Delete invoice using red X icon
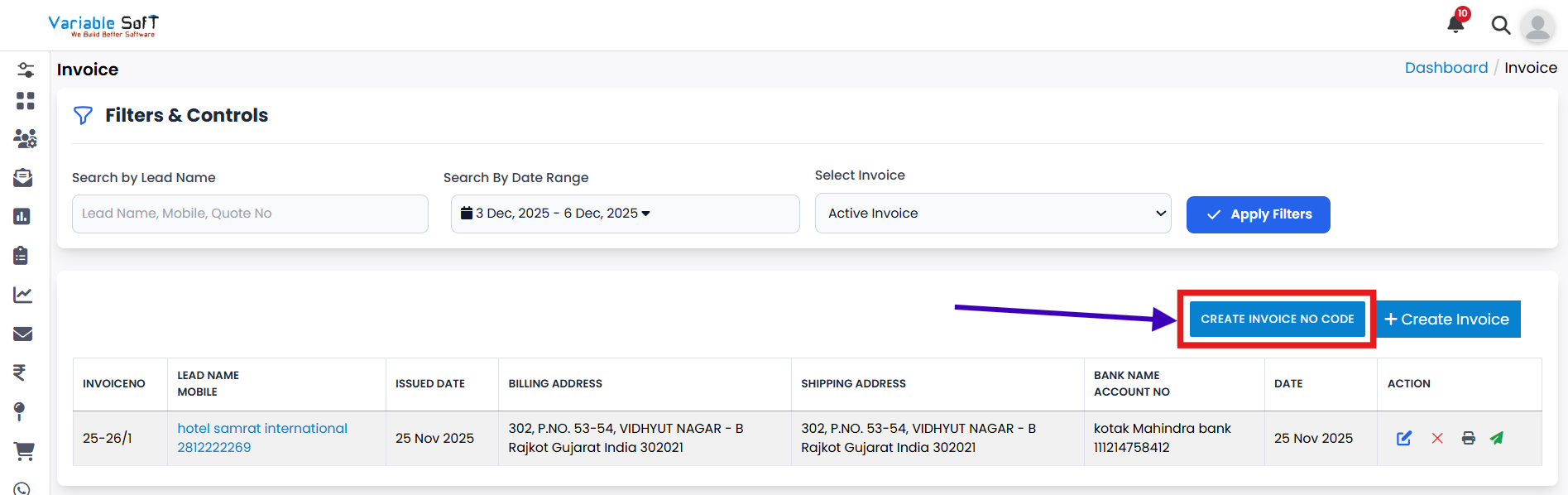 [x=1437, y=438]
